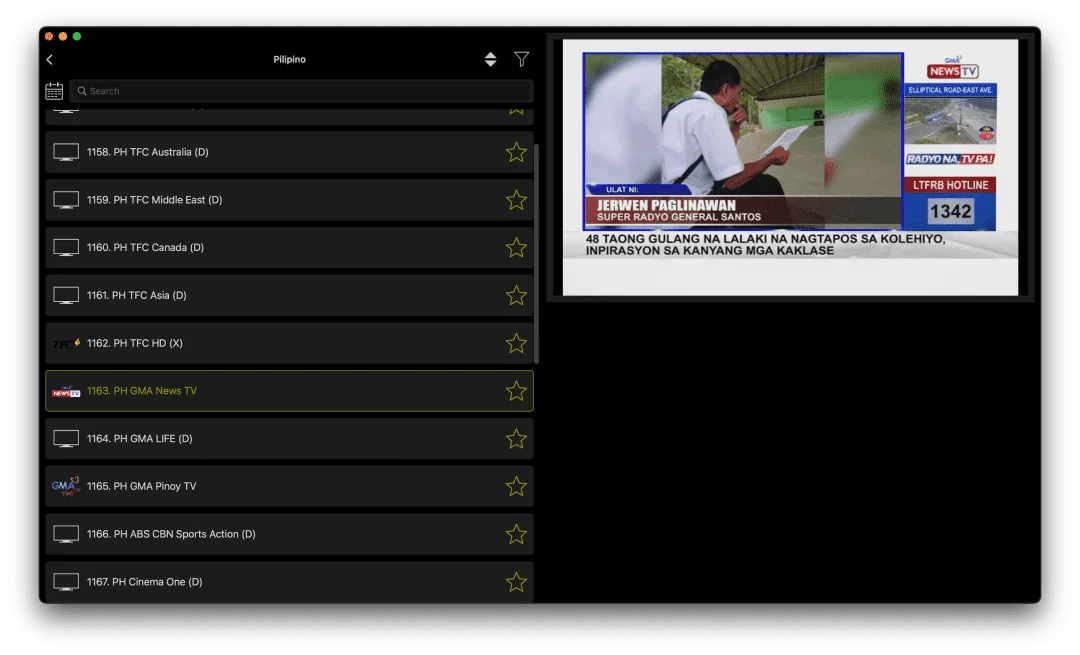The width and height of the screenshot is (1080, 655).
Task: Favorite PH TFC Middle East (D) star
Action: click(x=516, y=200)
